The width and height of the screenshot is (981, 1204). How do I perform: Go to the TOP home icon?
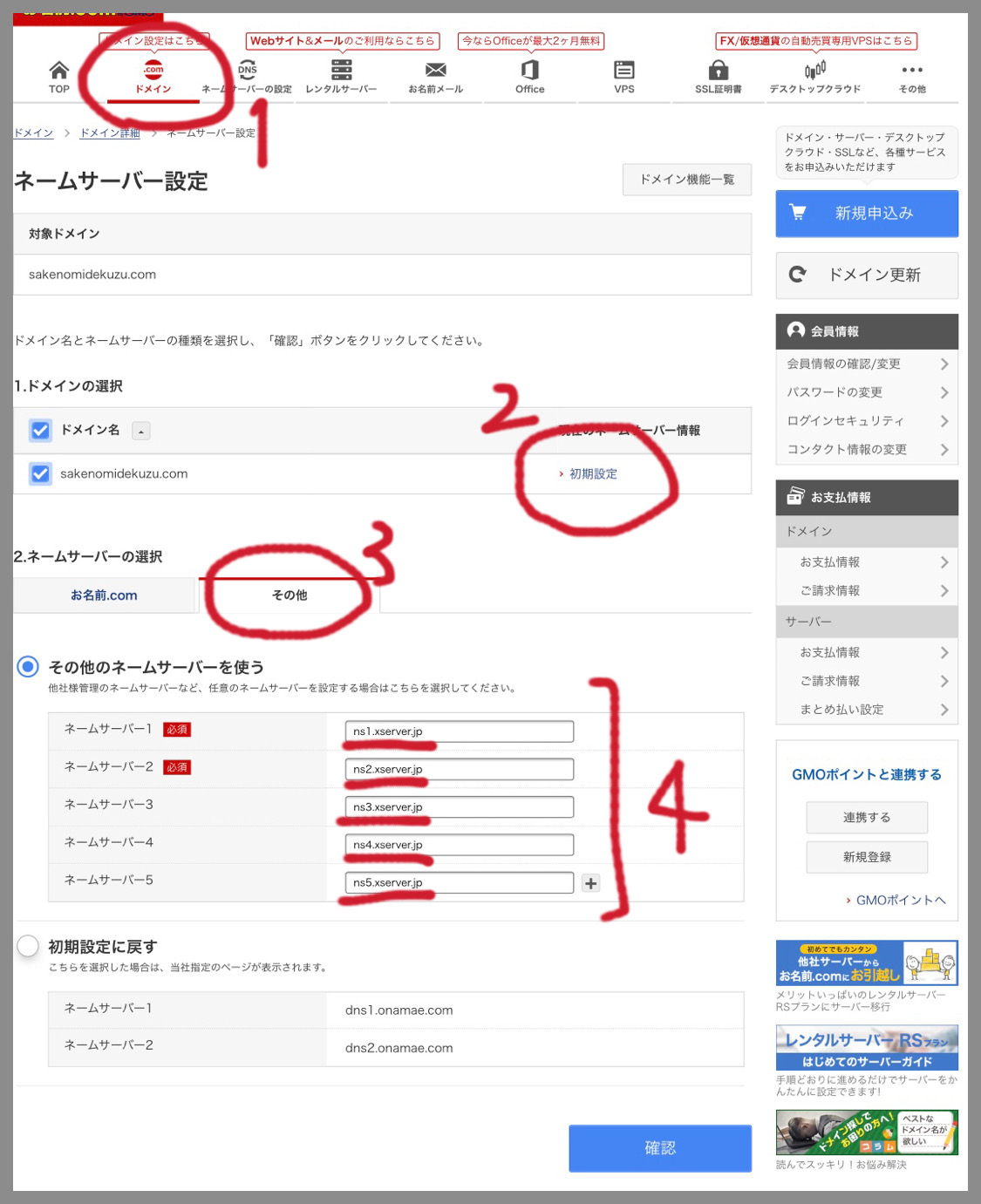click(59, 71)
